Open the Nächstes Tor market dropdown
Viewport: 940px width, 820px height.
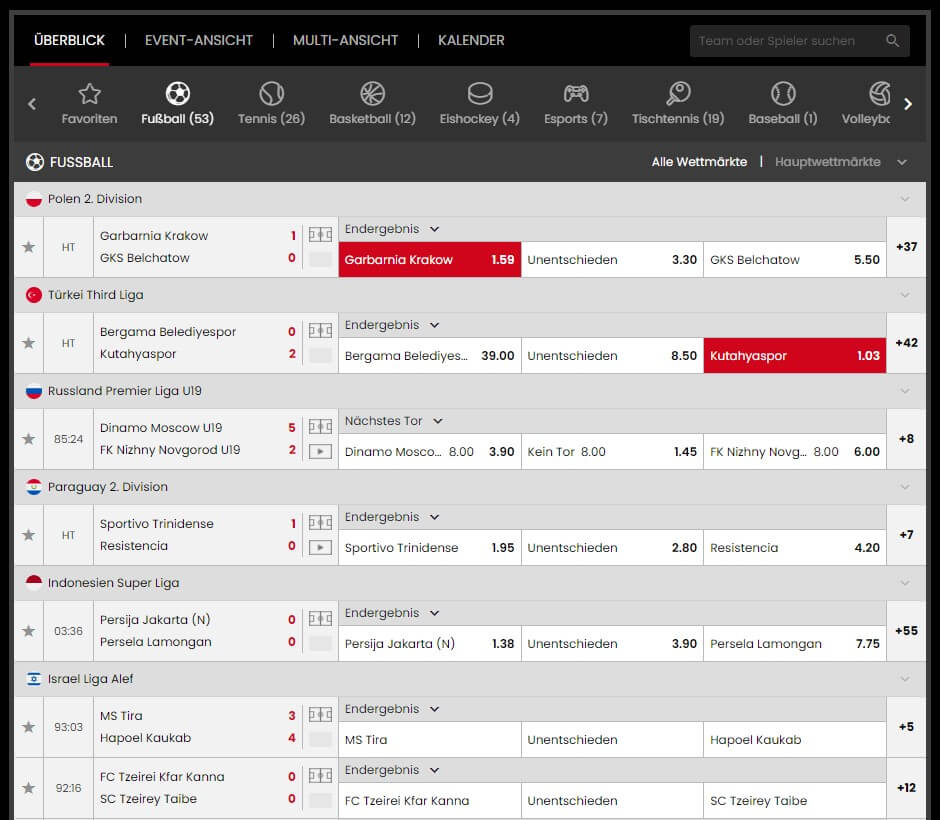coord(394,421)
